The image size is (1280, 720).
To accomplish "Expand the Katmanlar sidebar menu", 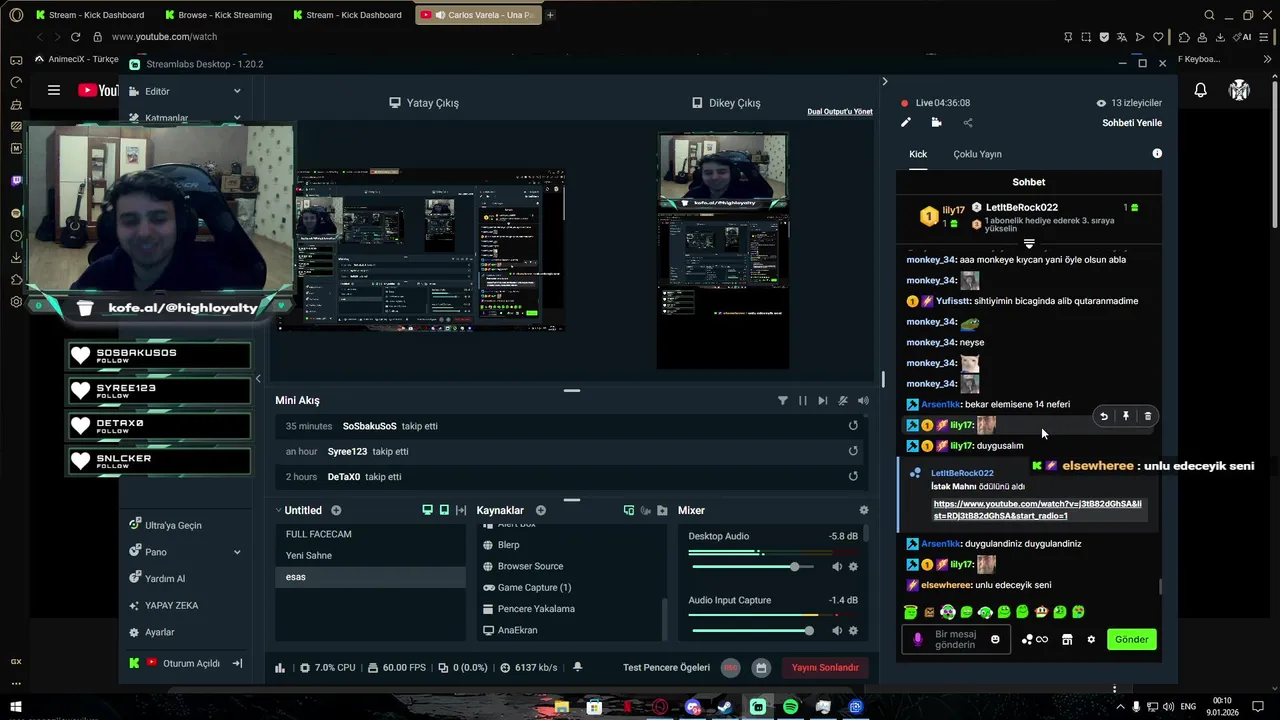I will tap(185, 118).
